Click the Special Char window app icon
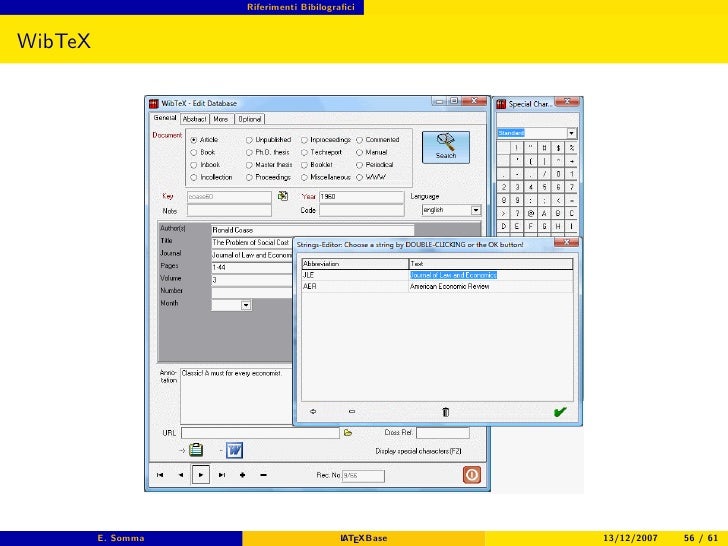Screen dimensions: 728x546 501,104
